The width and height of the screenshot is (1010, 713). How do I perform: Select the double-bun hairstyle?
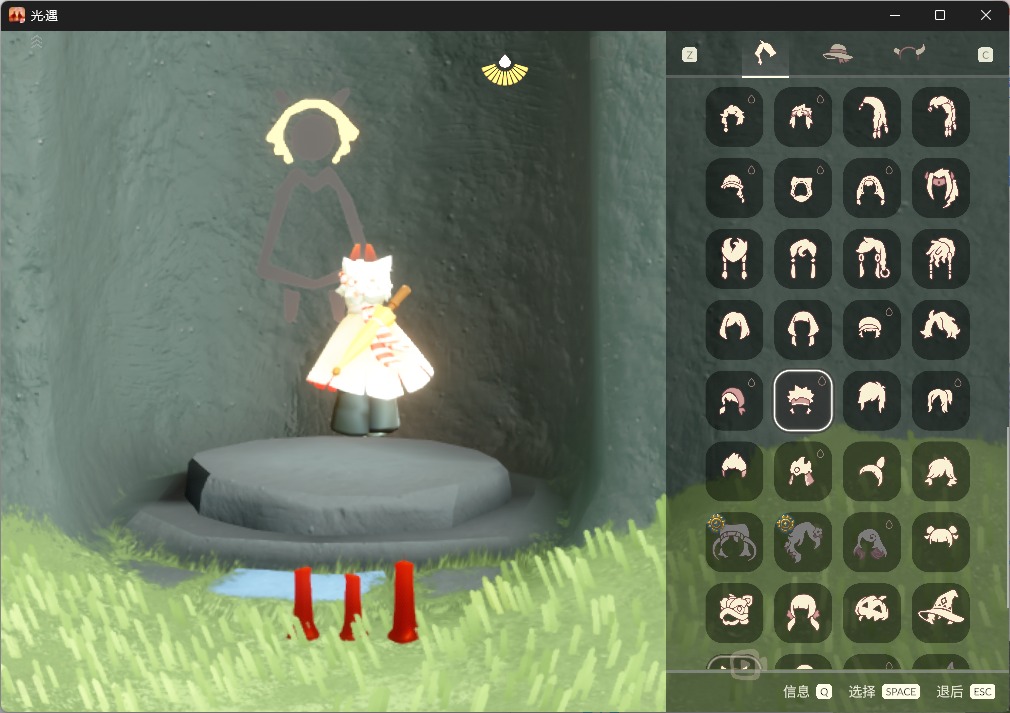[940, 542]
